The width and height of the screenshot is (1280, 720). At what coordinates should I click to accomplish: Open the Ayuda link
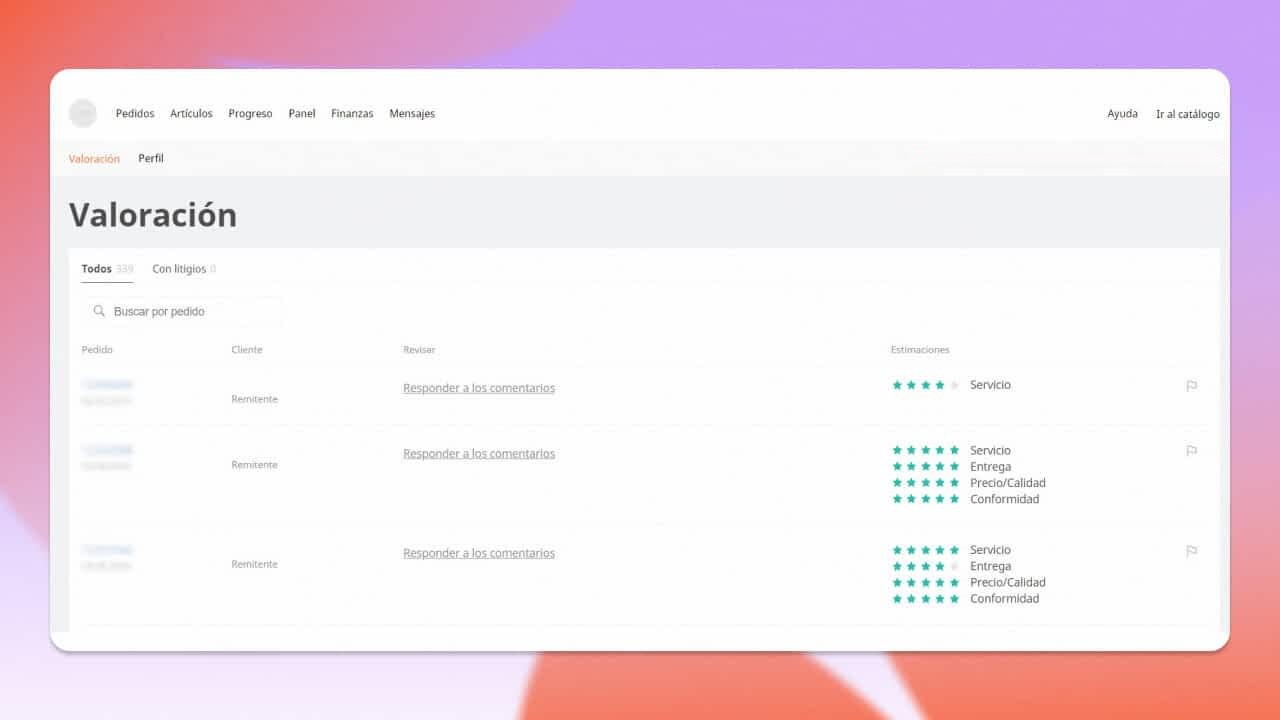pos(1122,114)
